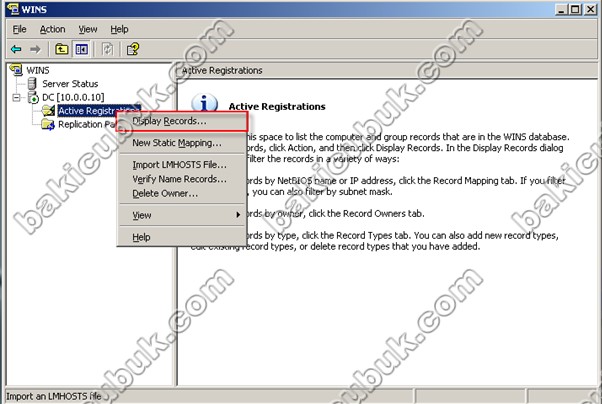Screen dimensions: 602x404
Task: Click the Up one level folder icon
Action: point(61,49)
